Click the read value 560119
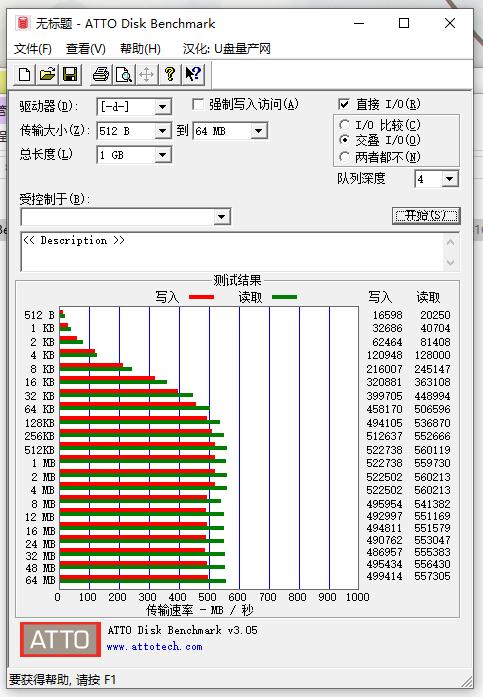Image resolution: width=483 pixels, height=697 pixels. click(432, 450)
